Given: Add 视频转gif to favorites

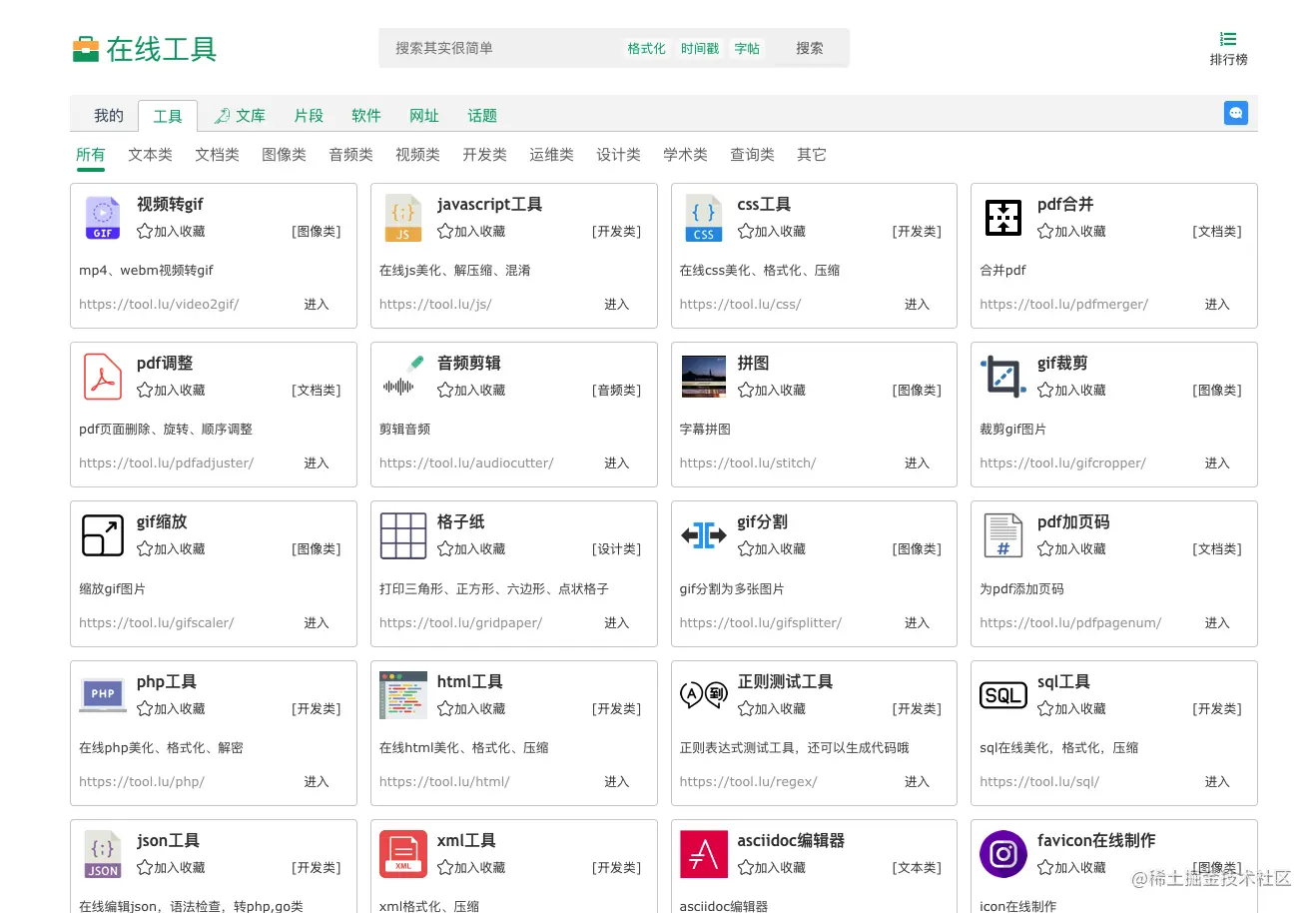Looking at the screenshot, I should 171,232.
